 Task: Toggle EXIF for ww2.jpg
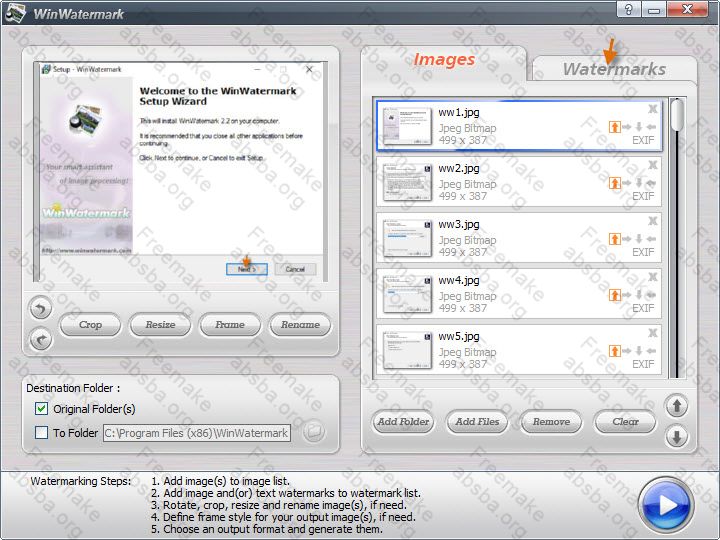(x=643, y=196)
